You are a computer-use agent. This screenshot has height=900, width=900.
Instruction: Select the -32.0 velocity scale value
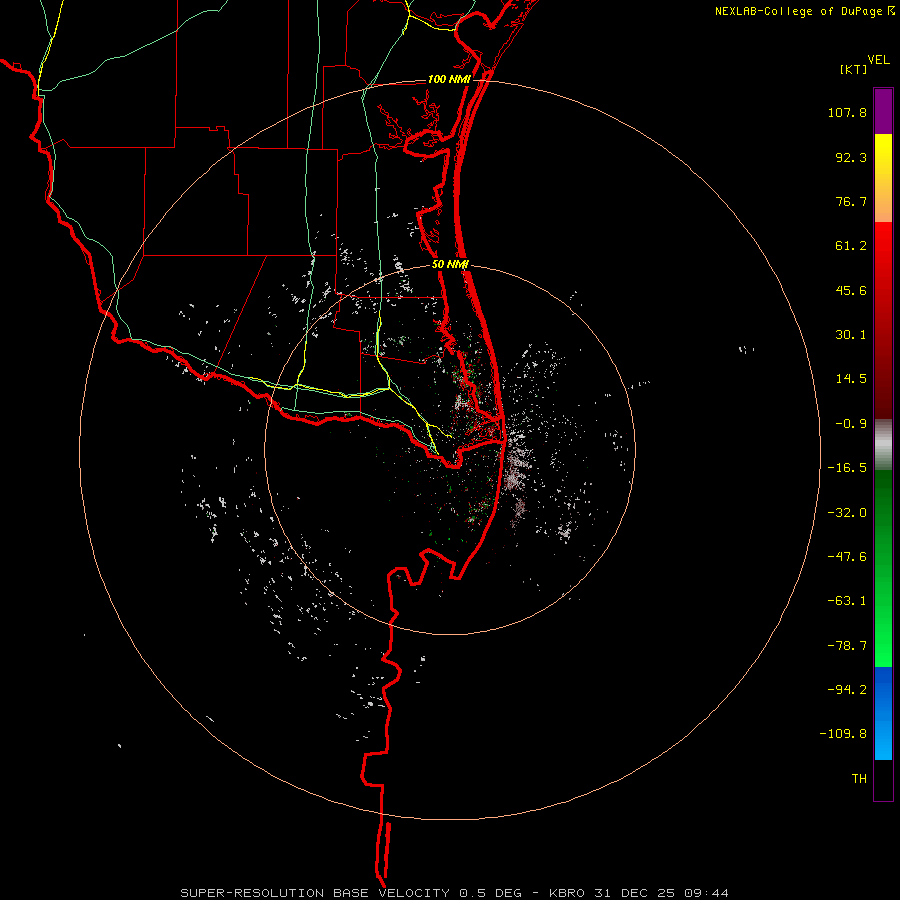point(847,513)
